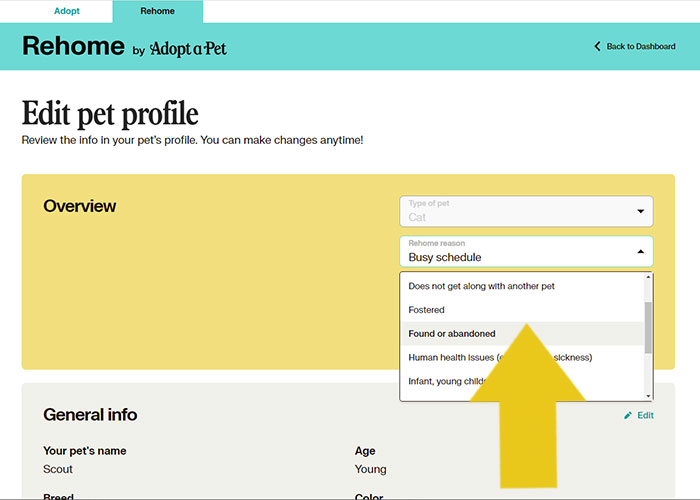Viewport: 700px width, 500px height.
Task: Click the dropdown list scrollbar thumb
Action: 648,325
